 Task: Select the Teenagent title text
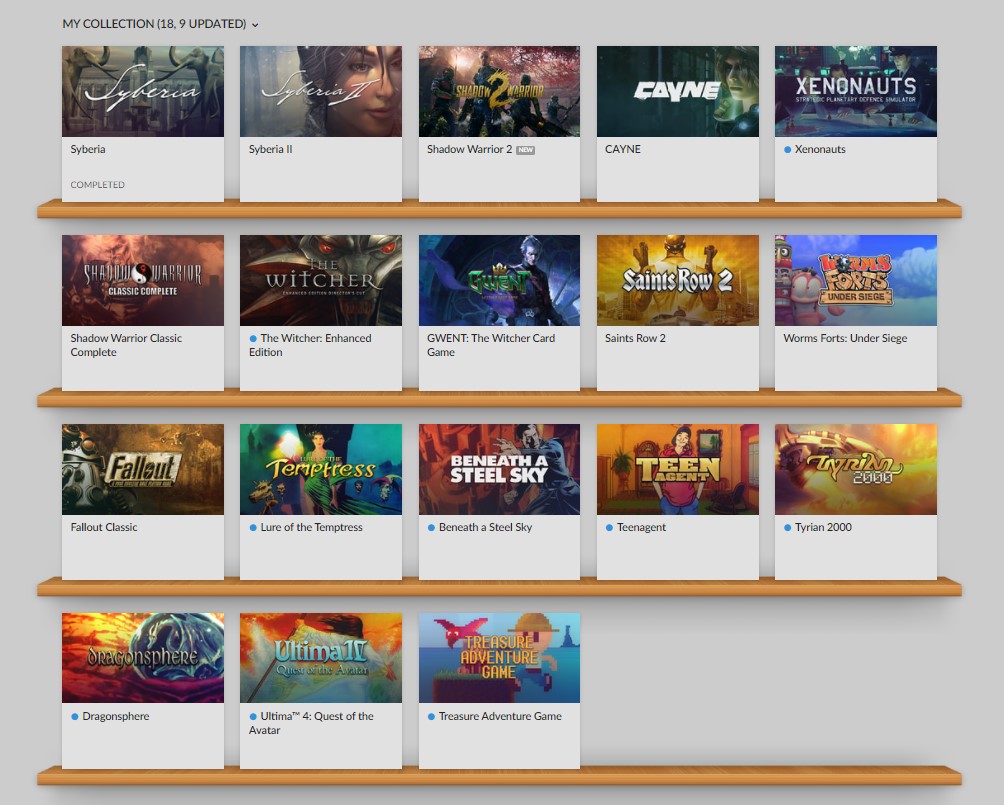641,527
